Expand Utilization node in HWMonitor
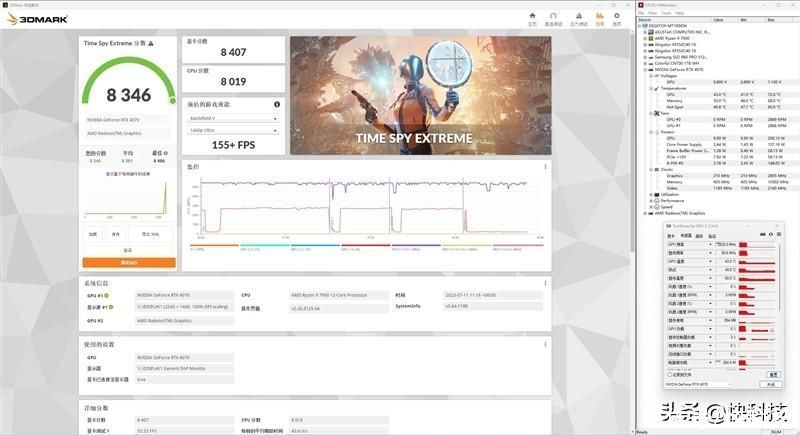This screenshot has height=435, width=800. click(651, 194)
